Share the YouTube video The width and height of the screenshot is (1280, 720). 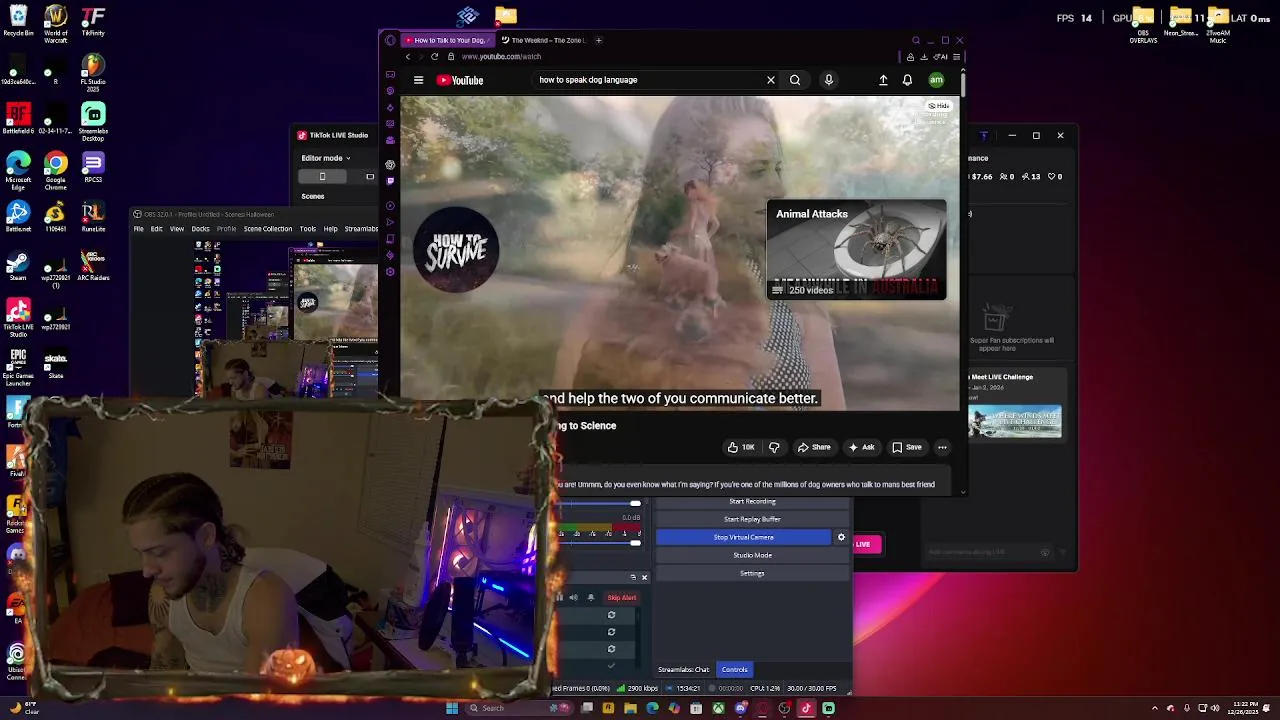point(814,447)
